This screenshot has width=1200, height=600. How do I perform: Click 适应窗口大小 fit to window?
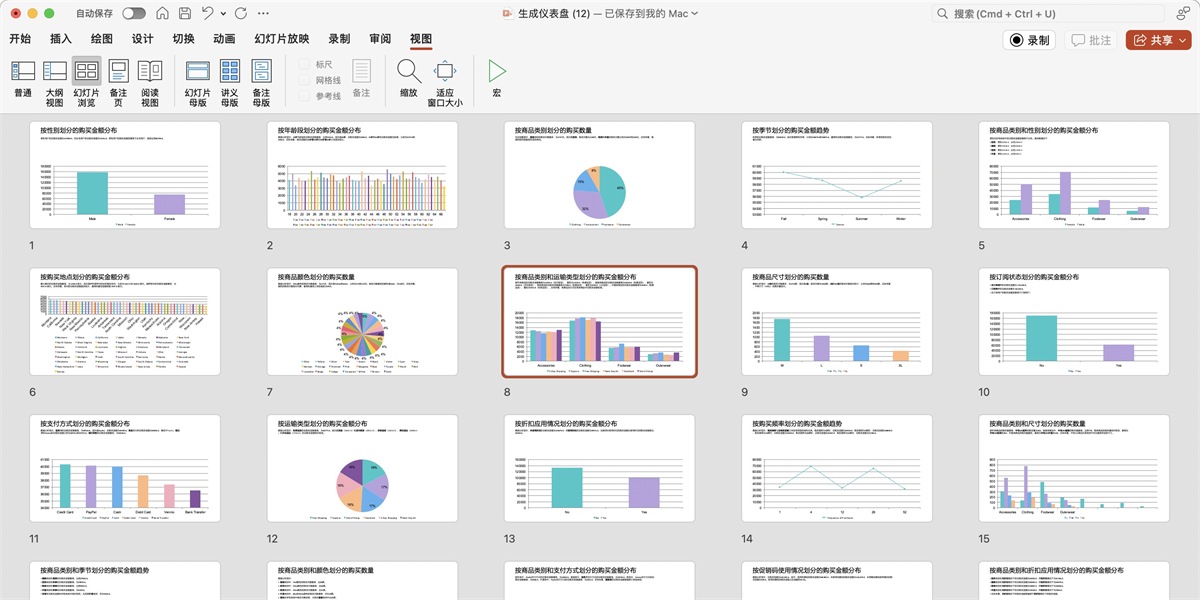445,80
